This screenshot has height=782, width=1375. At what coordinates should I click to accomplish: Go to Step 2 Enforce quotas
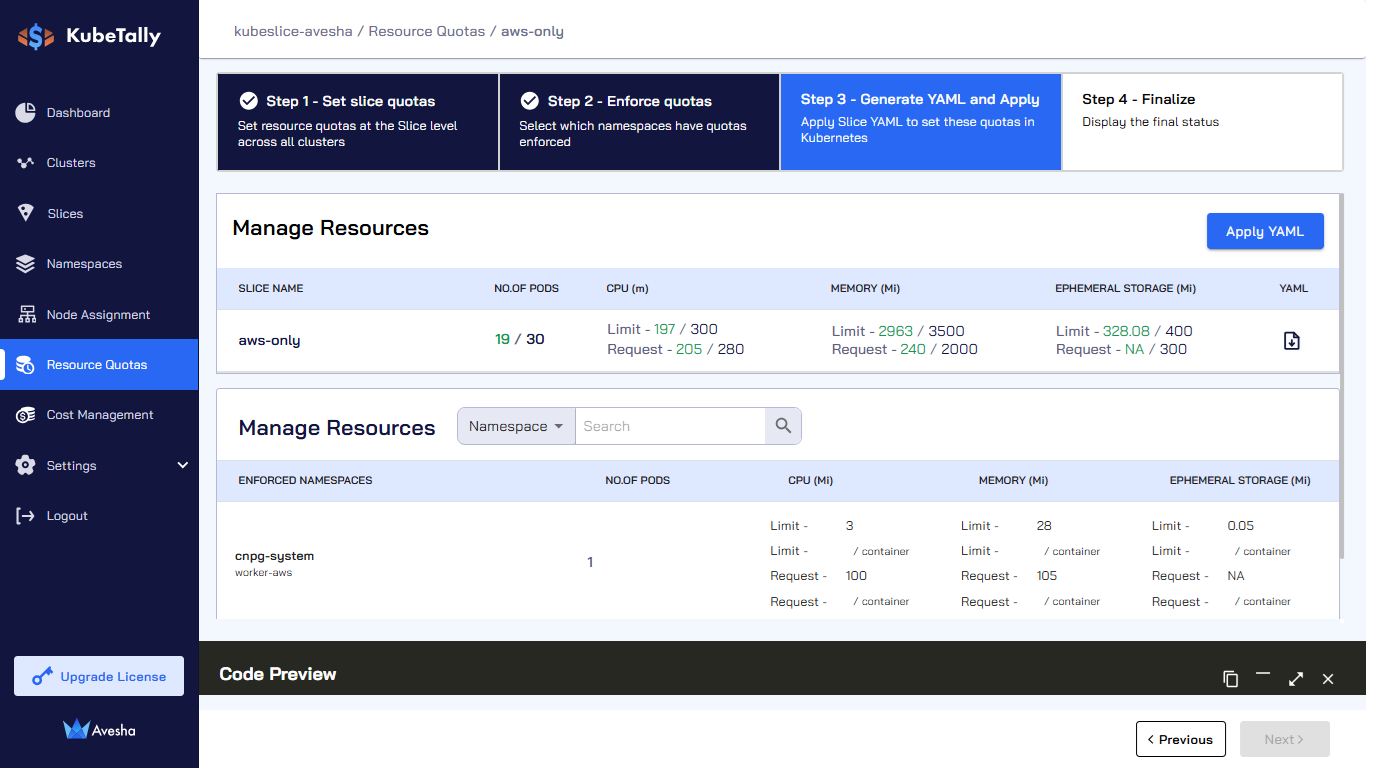(x=639, y=122)
